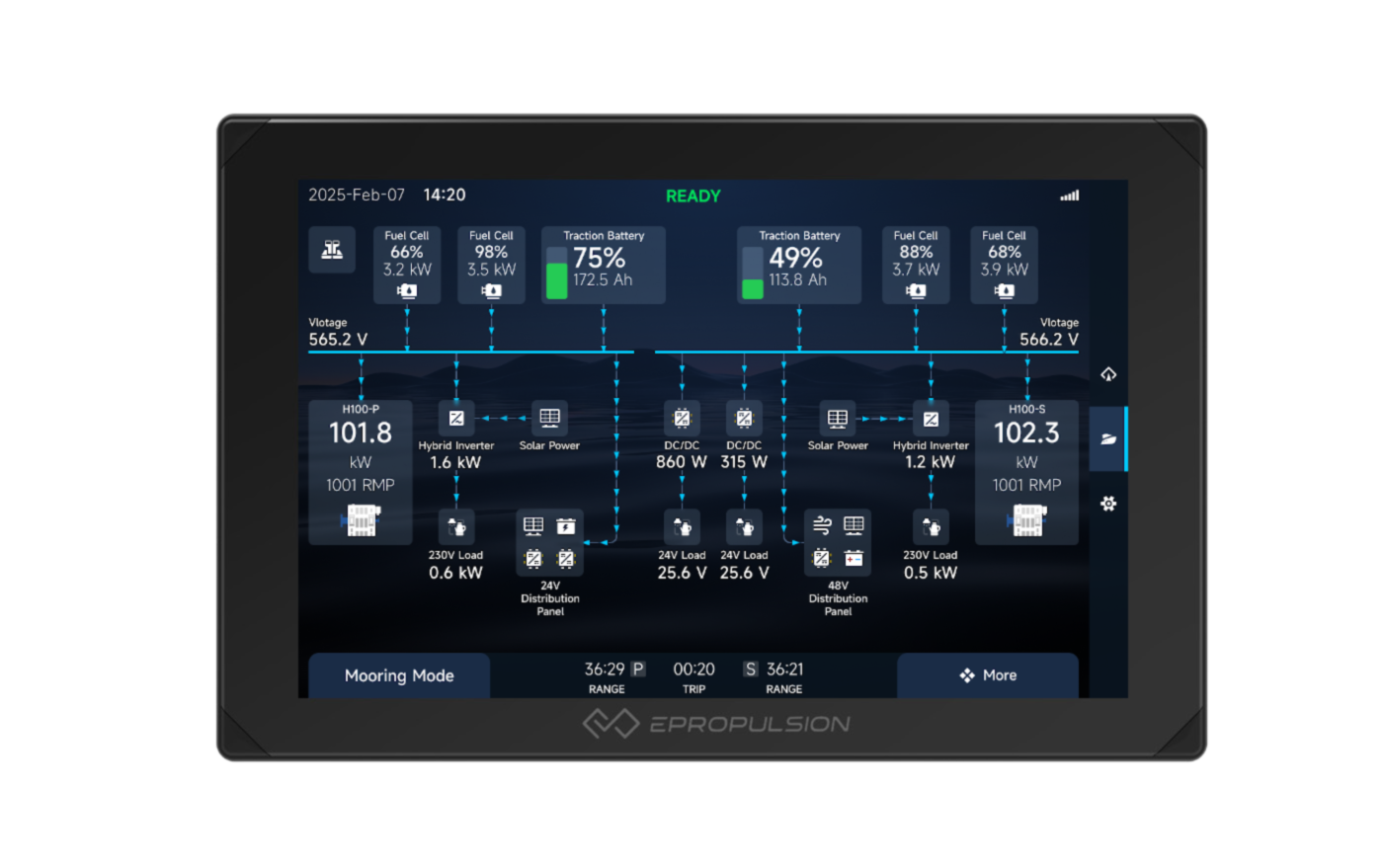1385x868 pixels.
Task: Tap the shore power dock icon button
Action: pos(332,250)
